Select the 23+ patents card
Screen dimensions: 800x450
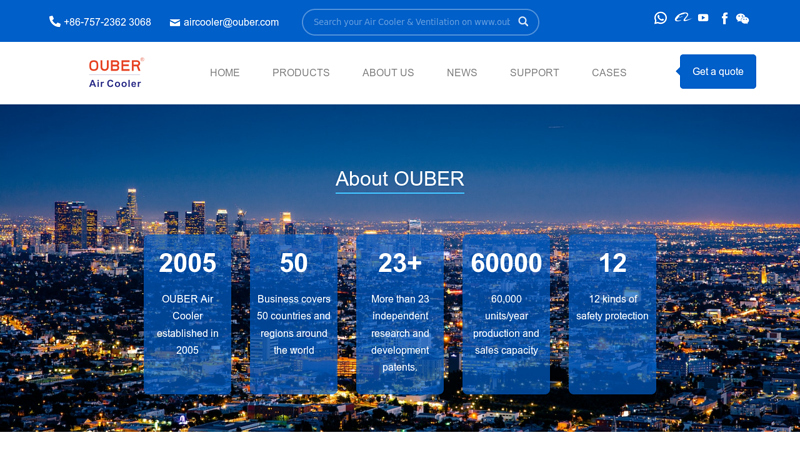[x=400, y=314]
